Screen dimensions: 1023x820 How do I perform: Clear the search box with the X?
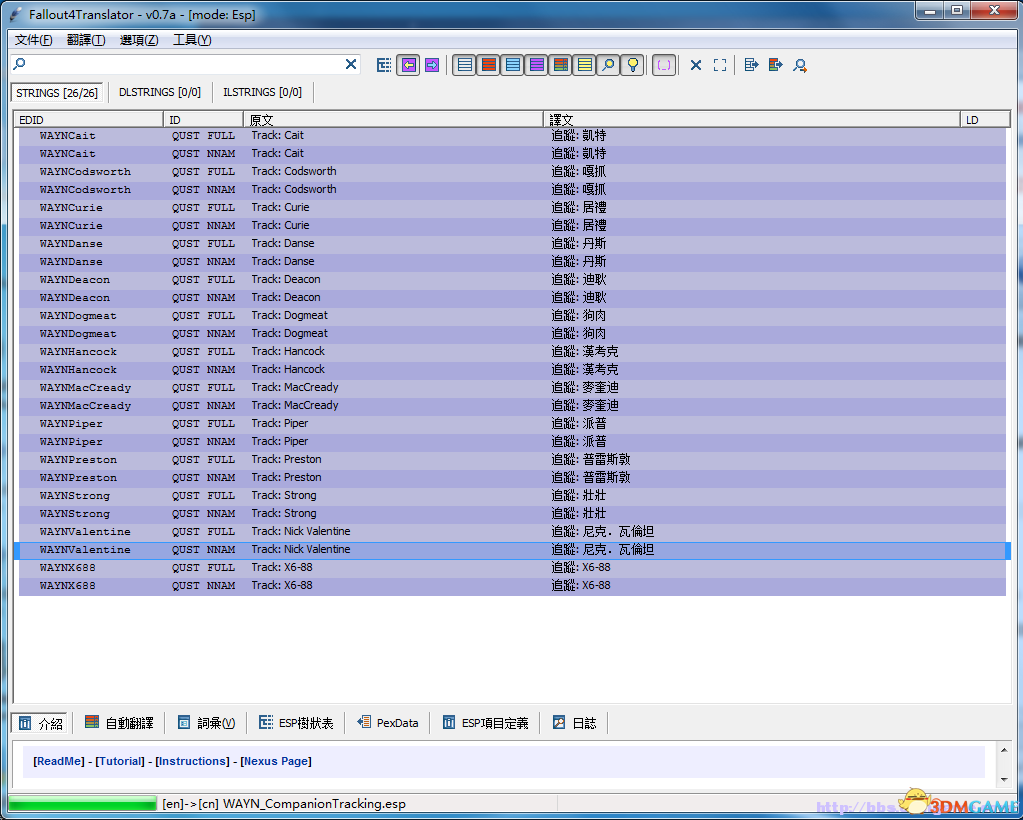[351, 64]
